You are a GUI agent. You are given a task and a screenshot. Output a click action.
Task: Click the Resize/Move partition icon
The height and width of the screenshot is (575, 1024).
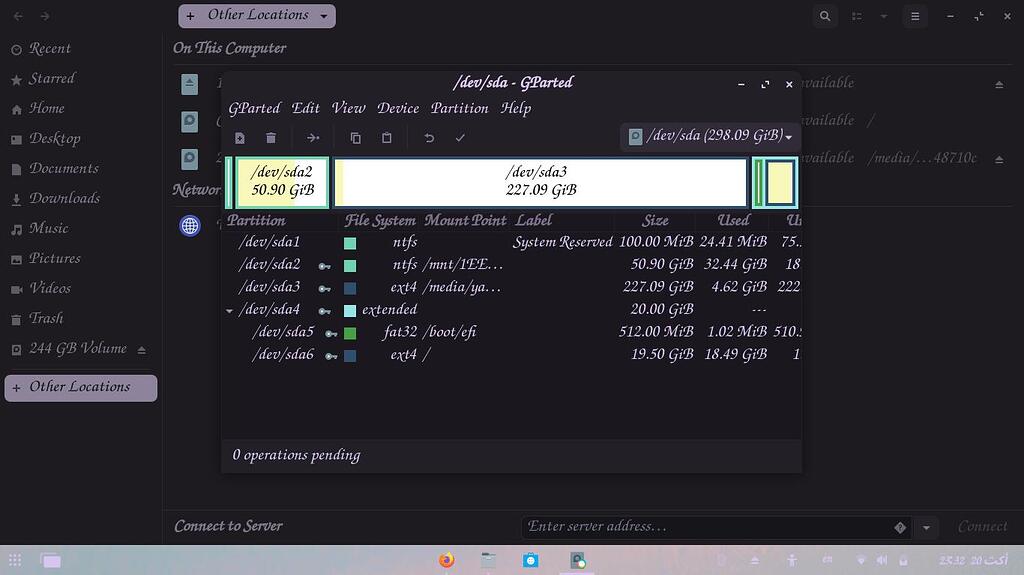tap(313, 138)
